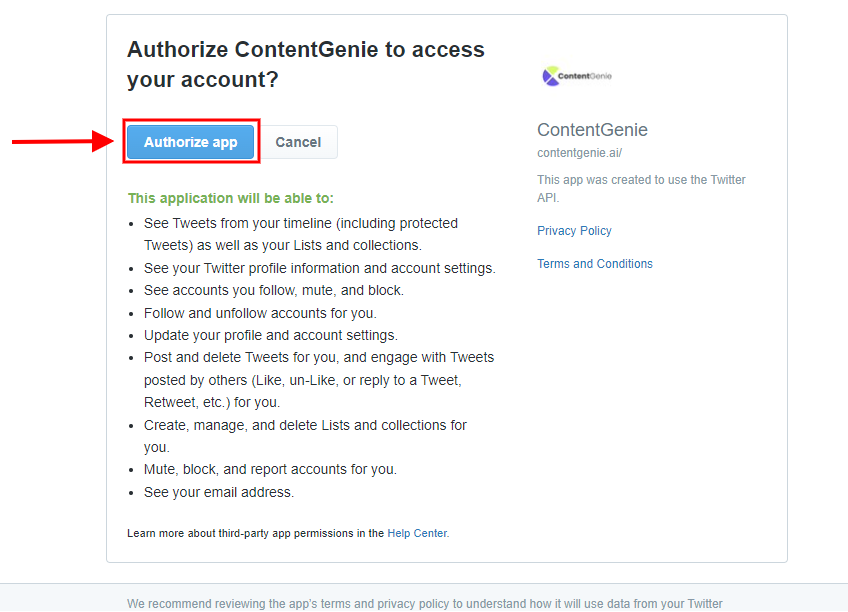The width and height of the screenshot is (848, 612).
Task: Click 'See accounts you follow, mute, and block'
Action: pos(274,290)
